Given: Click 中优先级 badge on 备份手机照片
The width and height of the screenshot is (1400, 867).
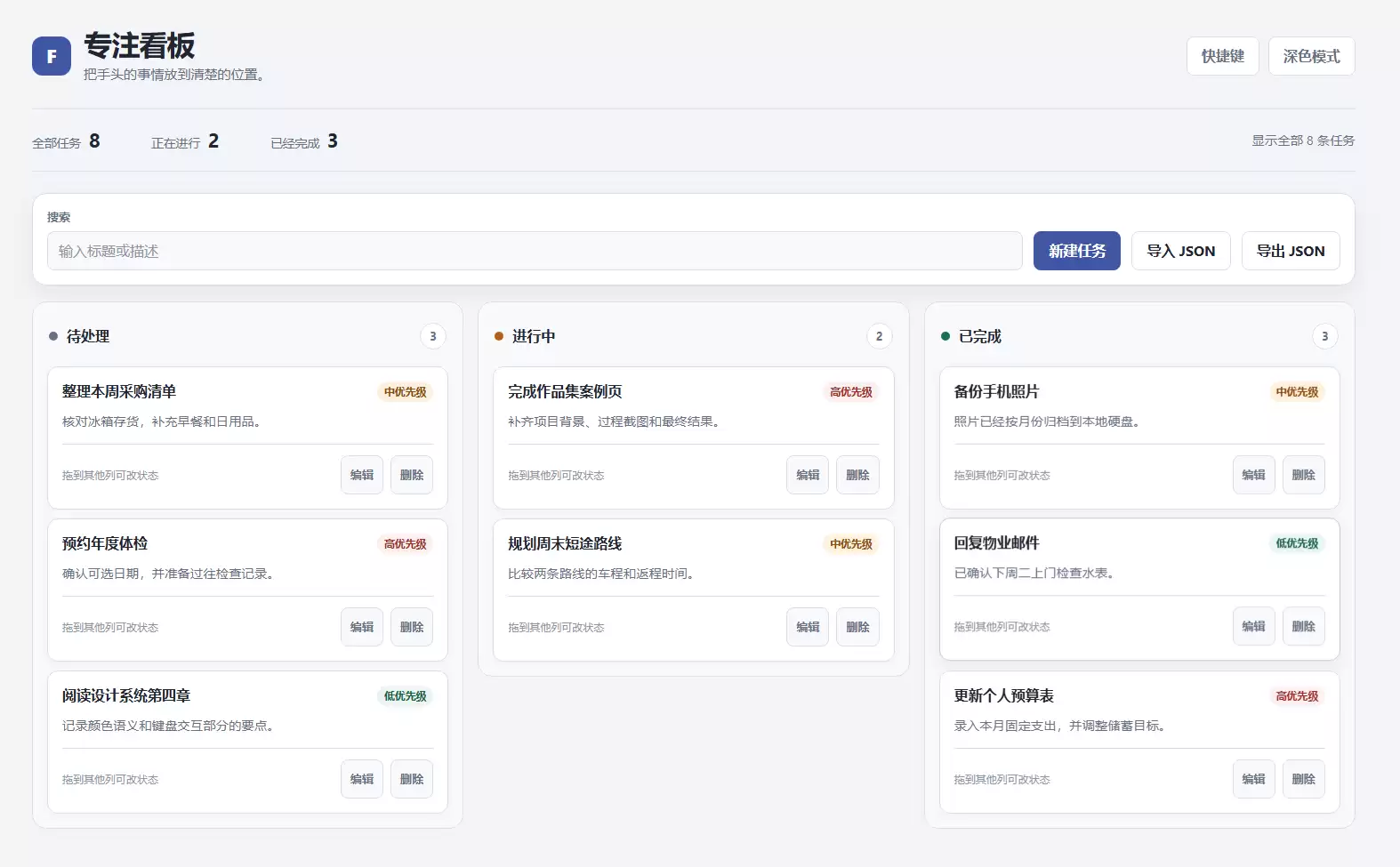Looking at the screenshot, I should tap(1297, 392).
